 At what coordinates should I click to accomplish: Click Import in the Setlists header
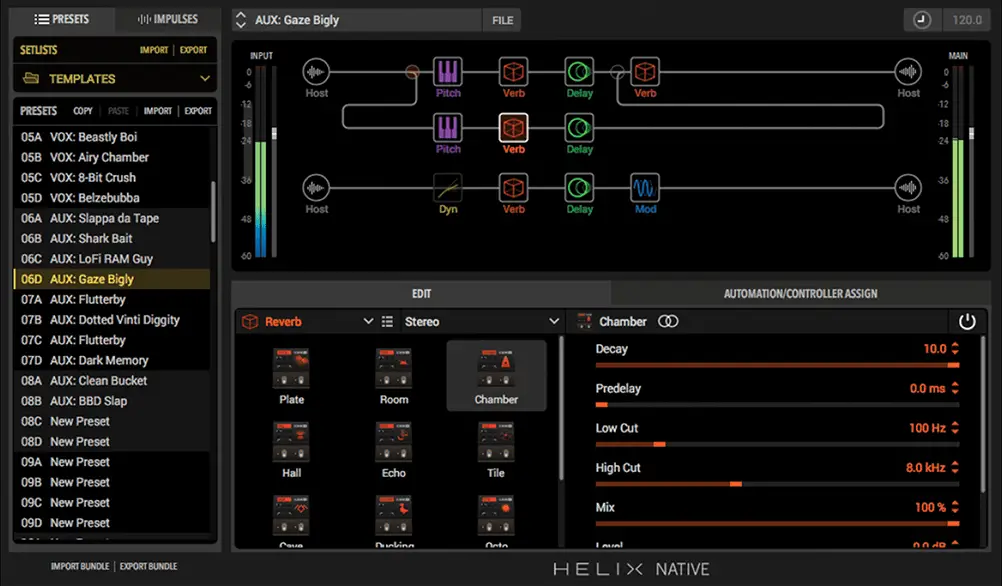[154, 50]
